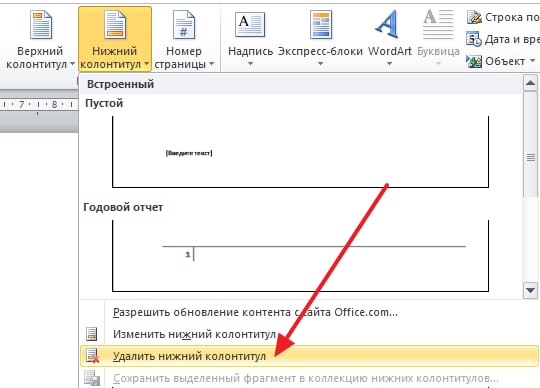540x388 pixels.
Task: Click the Дата и время icon
Action: pyautogui.click(x=474, y=39)
